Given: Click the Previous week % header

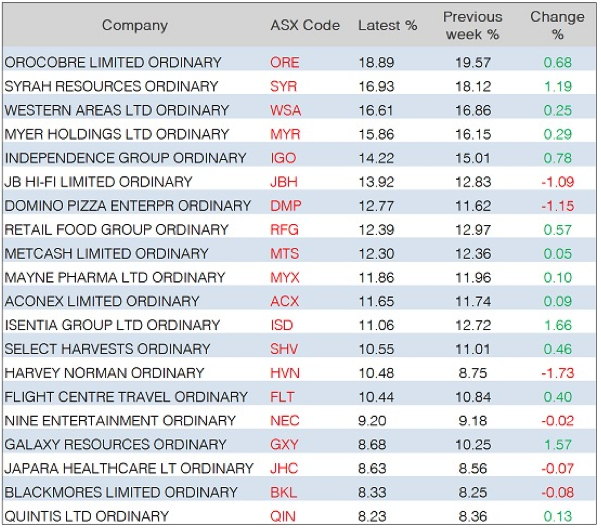Looking at the screenshot, I should coord(472,25).
